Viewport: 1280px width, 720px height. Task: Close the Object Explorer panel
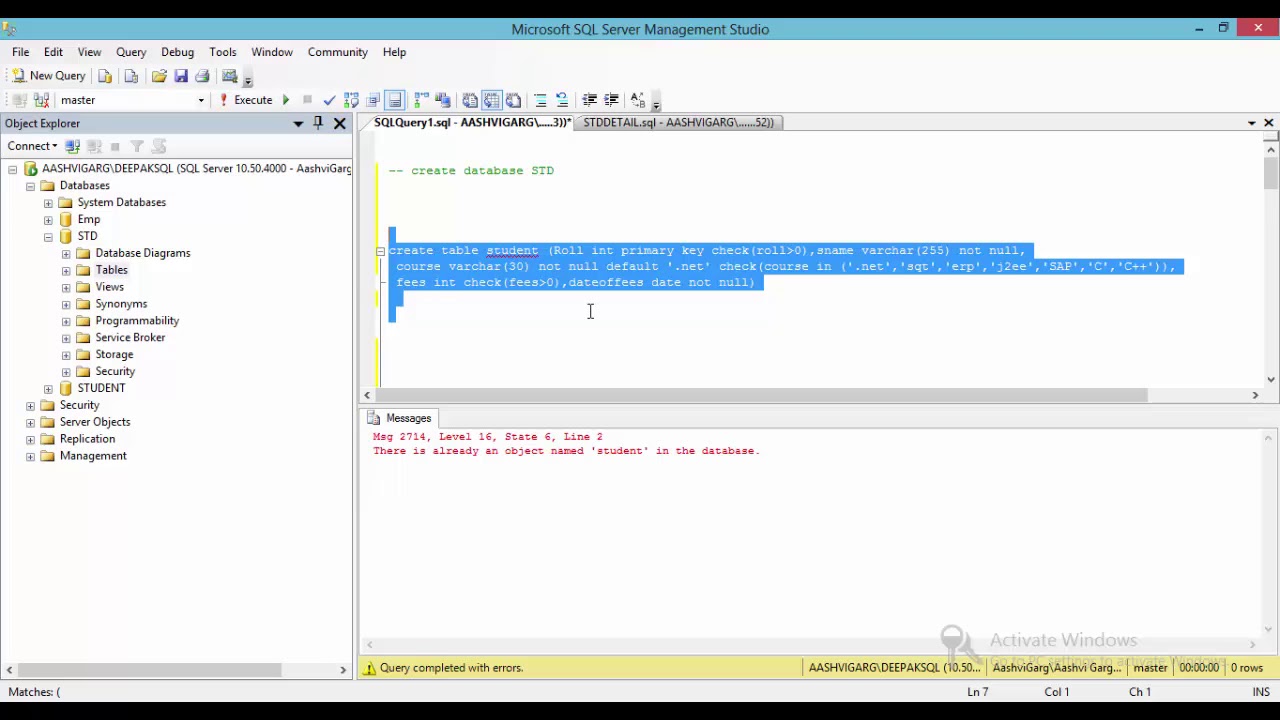point(339,123)
